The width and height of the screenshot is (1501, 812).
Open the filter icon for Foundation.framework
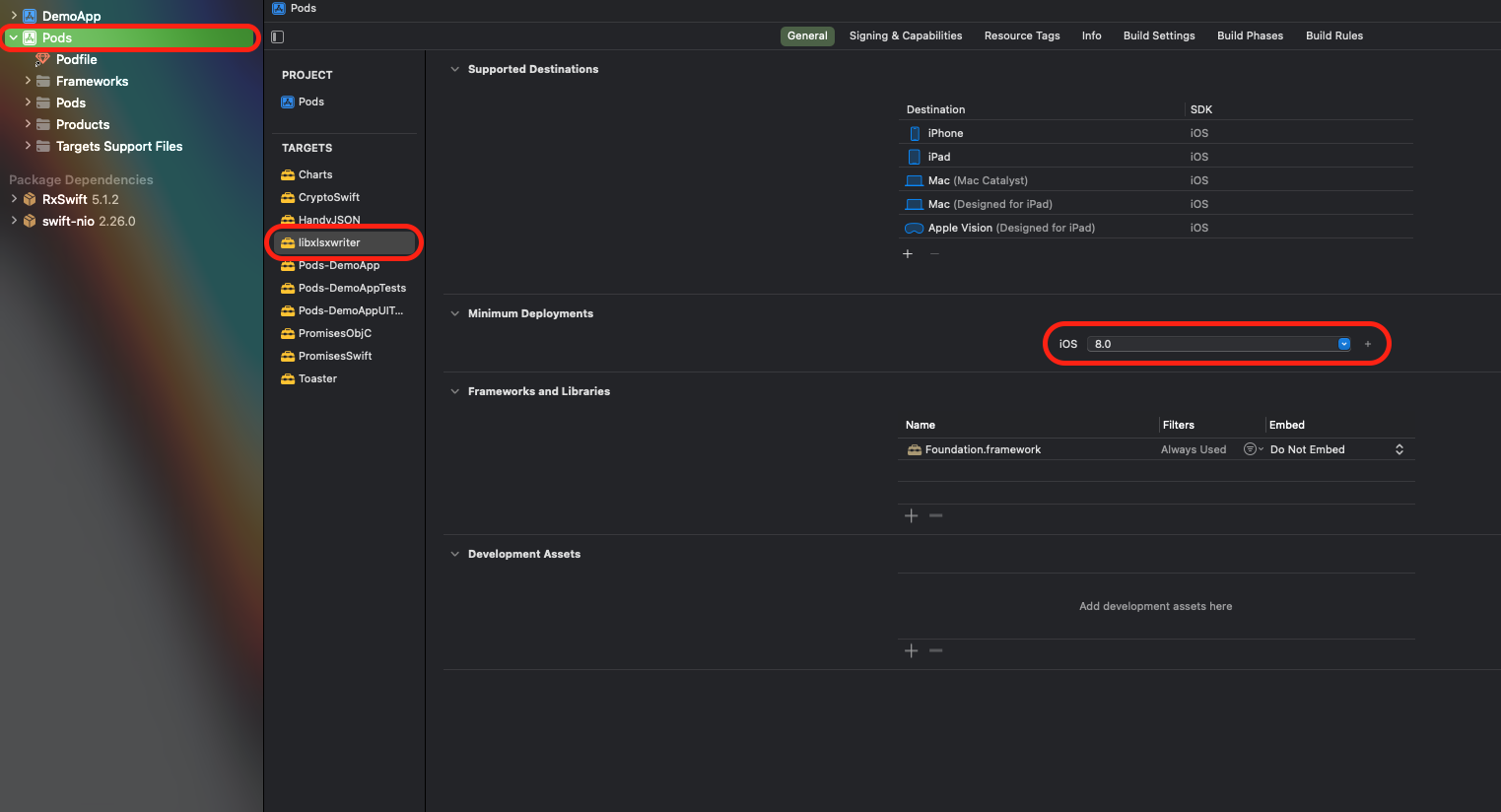pyautogui.click(x=1253, y=449)
